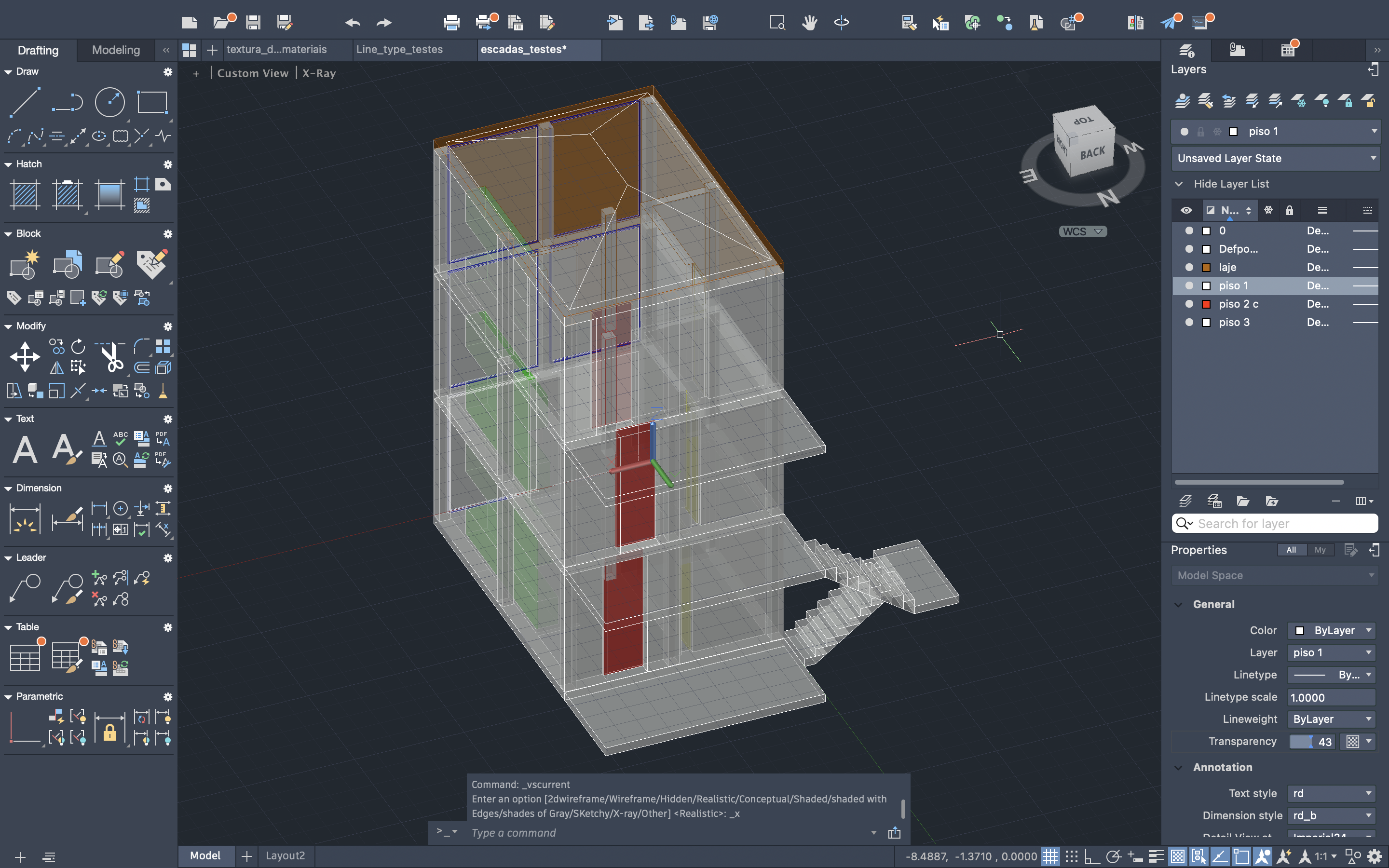This screenshot has width=1389, height=868.
Task: Collapse the Hide Layer List expander
Action: pyautogui.click(x=1178, y=184)
